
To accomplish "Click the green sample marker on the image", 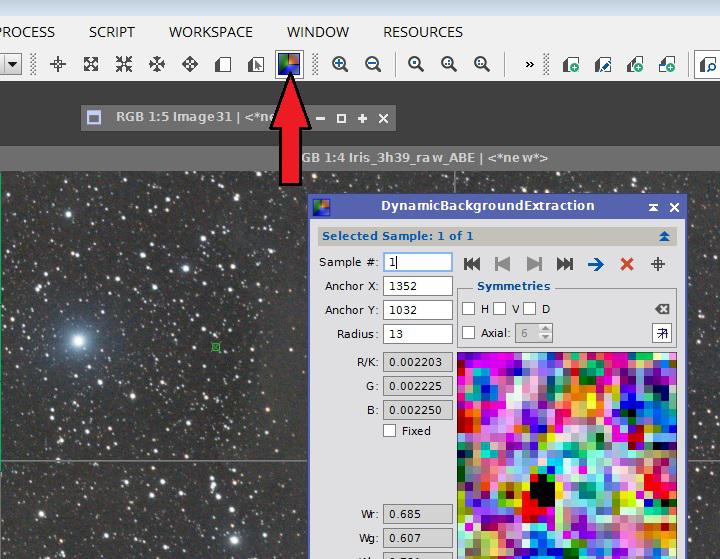I will (x=216, y=347).
